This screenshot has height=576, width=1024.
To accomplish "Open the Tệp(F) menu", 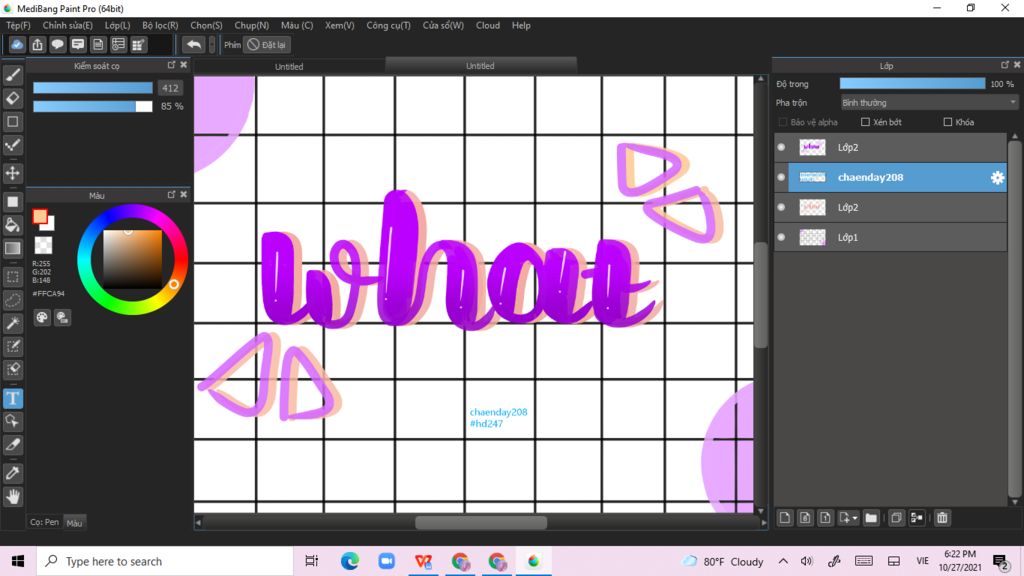I will [18, 25].
